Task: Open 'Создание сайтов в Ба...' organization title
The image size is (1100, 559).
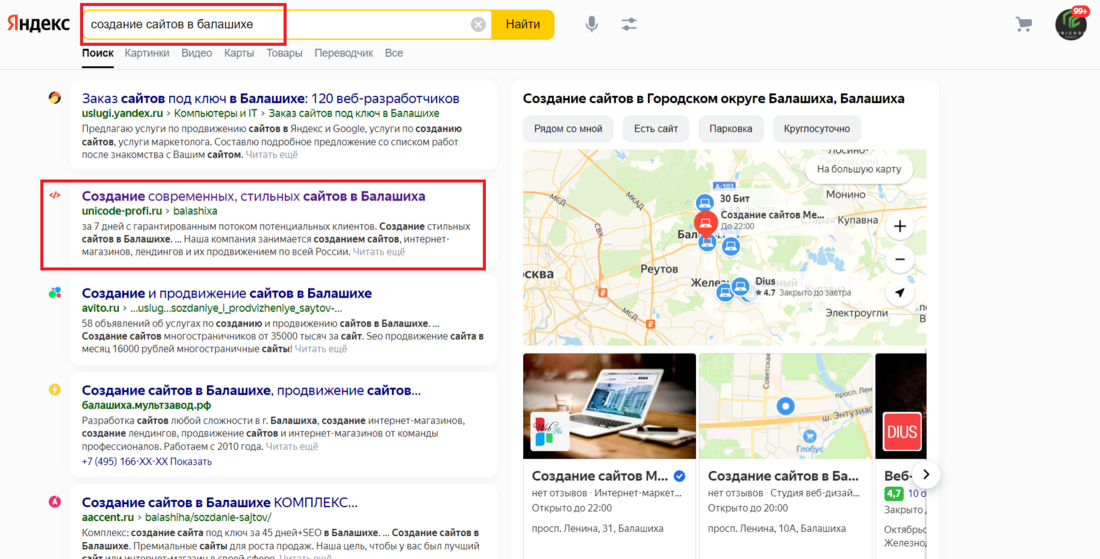Action: [x=784, y=476]
